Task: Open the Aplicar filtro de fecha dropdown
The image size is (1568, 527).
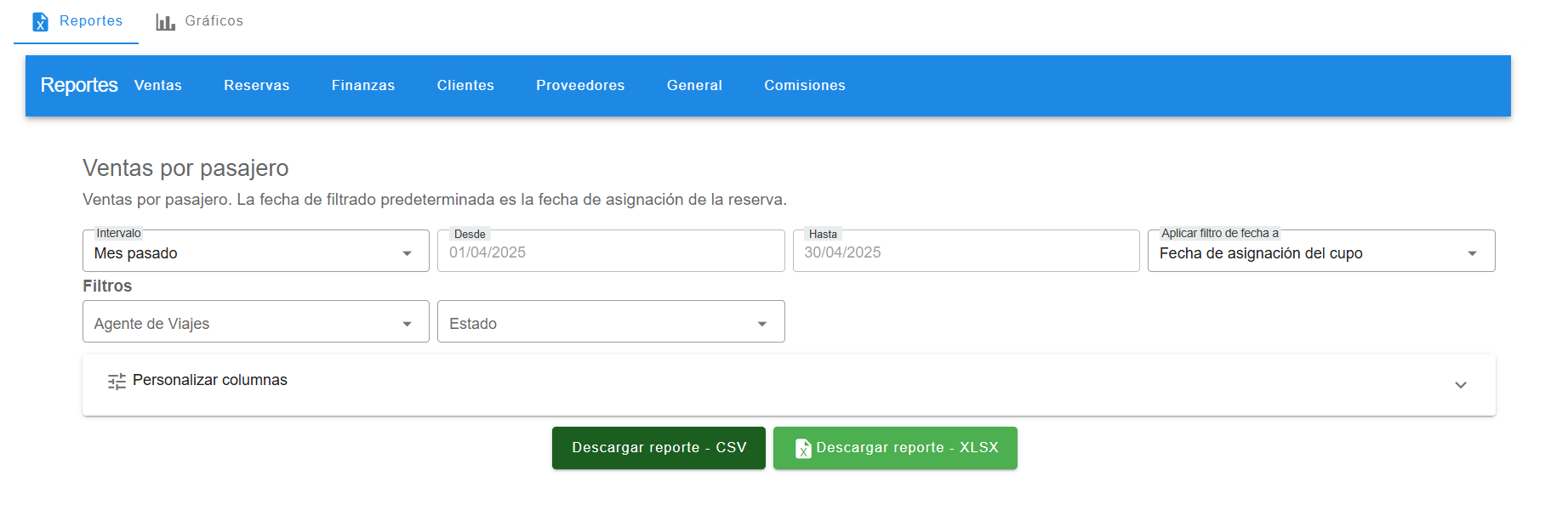Action: pos(1320,252)
